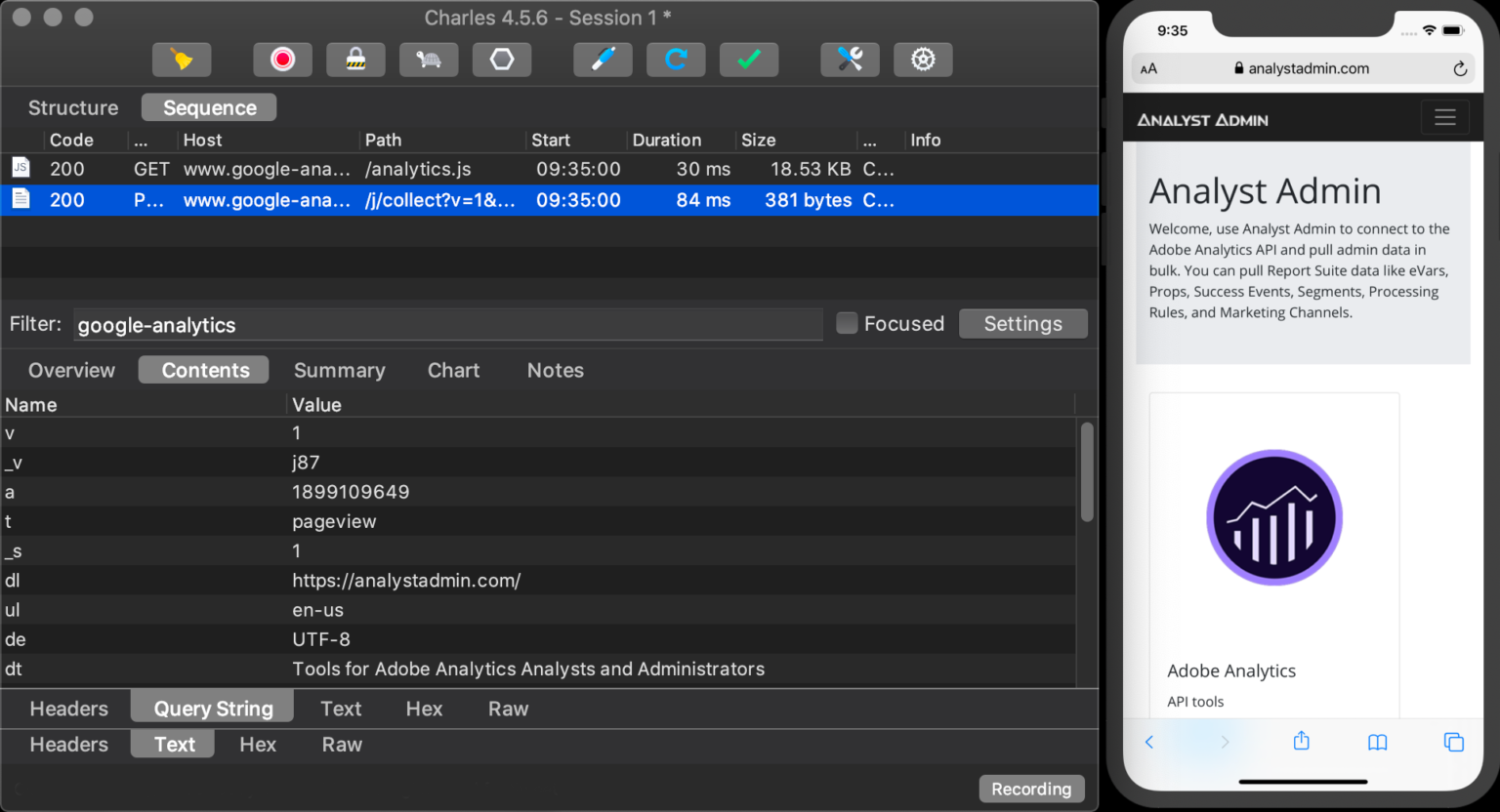Open the filter Settings button
Viewport: 1500px width, 812px height.
(x=1022, y=323)
